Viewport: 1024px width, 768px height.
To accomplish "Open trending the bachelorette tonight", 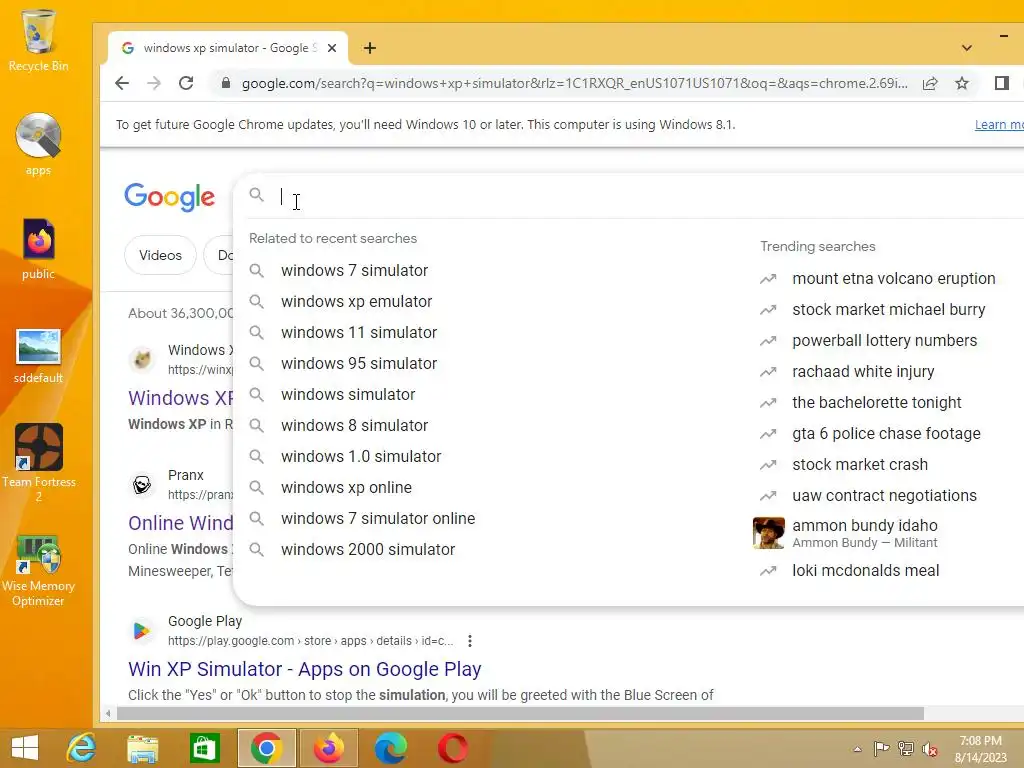I will click(x=876, y=403).
